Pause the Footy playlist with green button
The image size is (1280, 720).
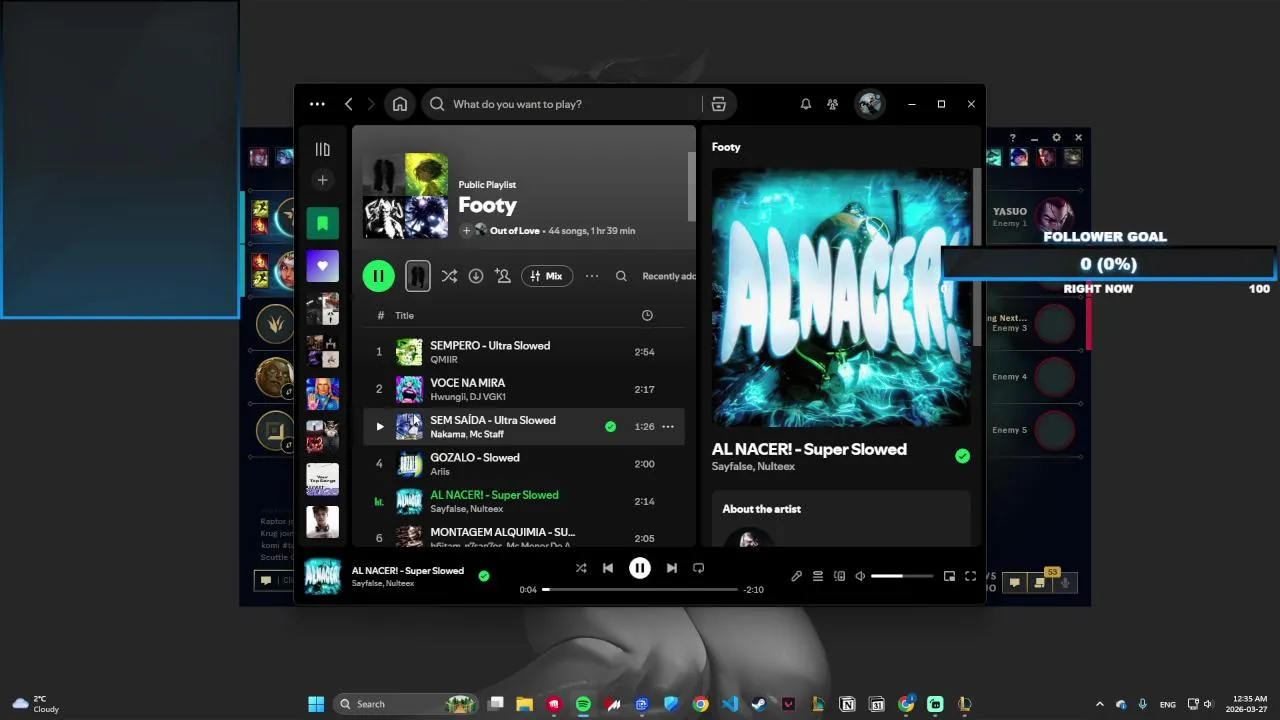pyautogui.click(x=378, y=276)
